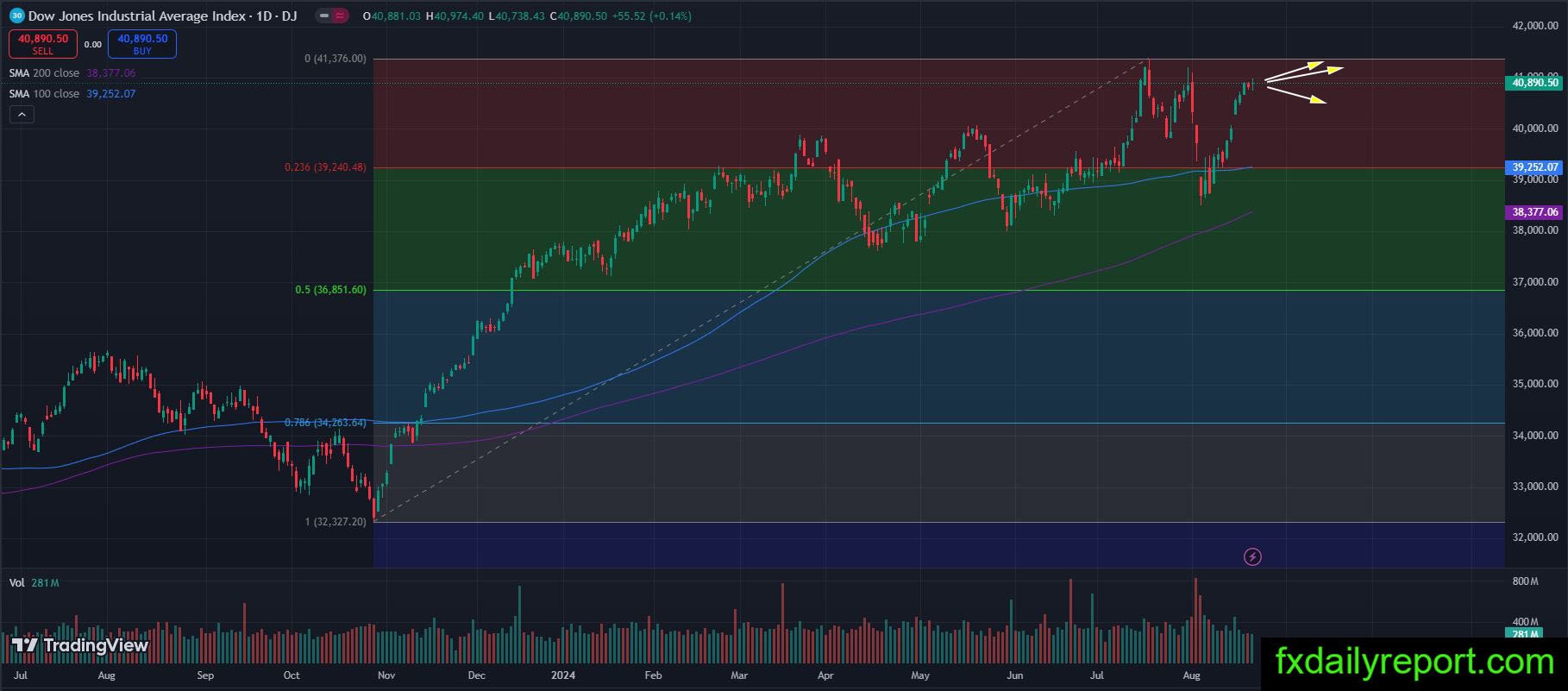Click the May label on the time axis
Image resolution: width=1568 pixels, height=691 pixels.
[920, 675]
